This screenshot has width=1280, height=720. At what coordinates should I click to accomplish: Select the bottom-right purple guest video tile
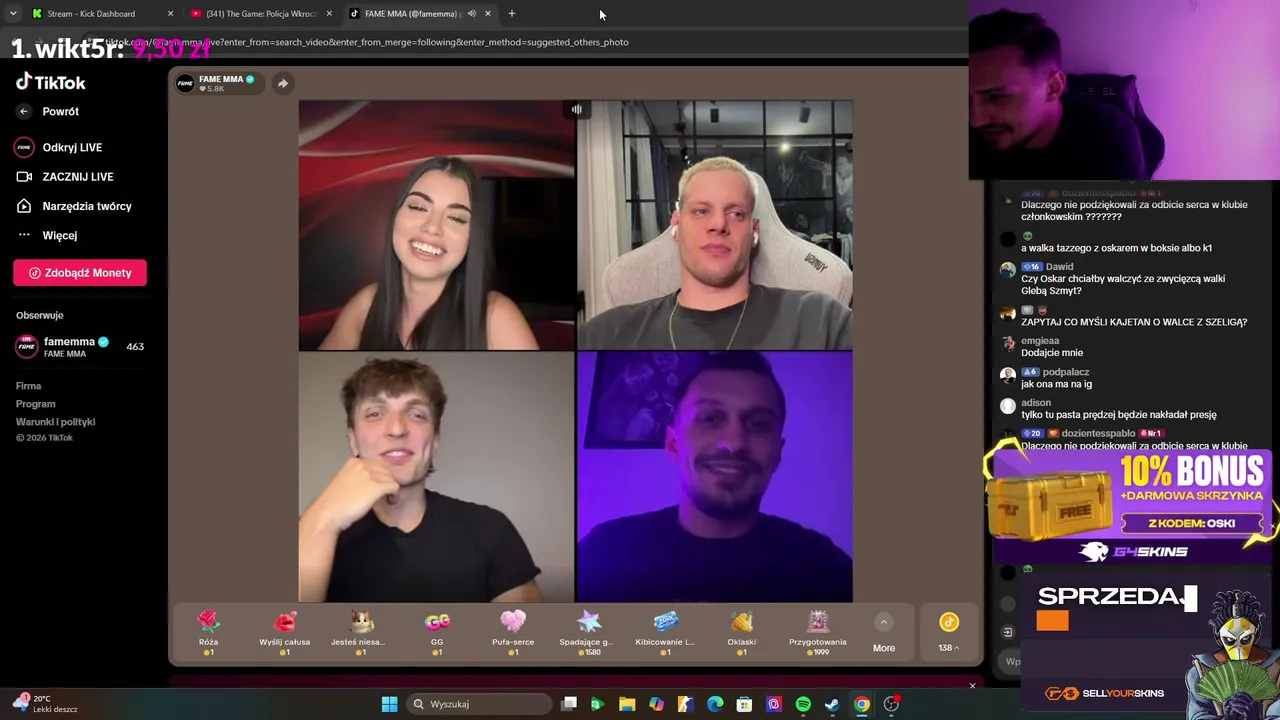click(715, 477)
